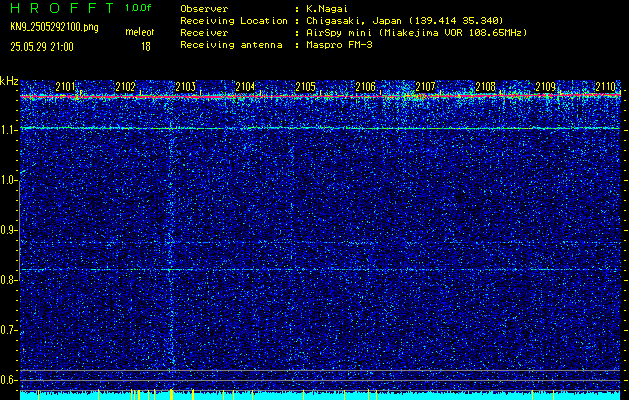The width and height of the screenshot is (629, 400).
Task: Click the Maspro FM-3 antenna text
Action: (339, 45)
